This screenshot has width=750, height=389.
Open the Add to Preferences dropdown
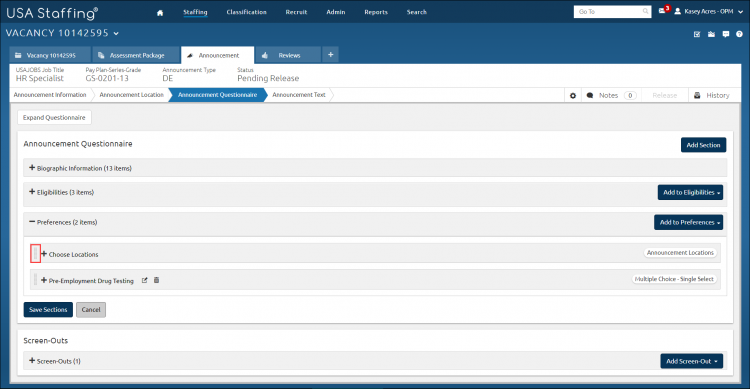688,222
